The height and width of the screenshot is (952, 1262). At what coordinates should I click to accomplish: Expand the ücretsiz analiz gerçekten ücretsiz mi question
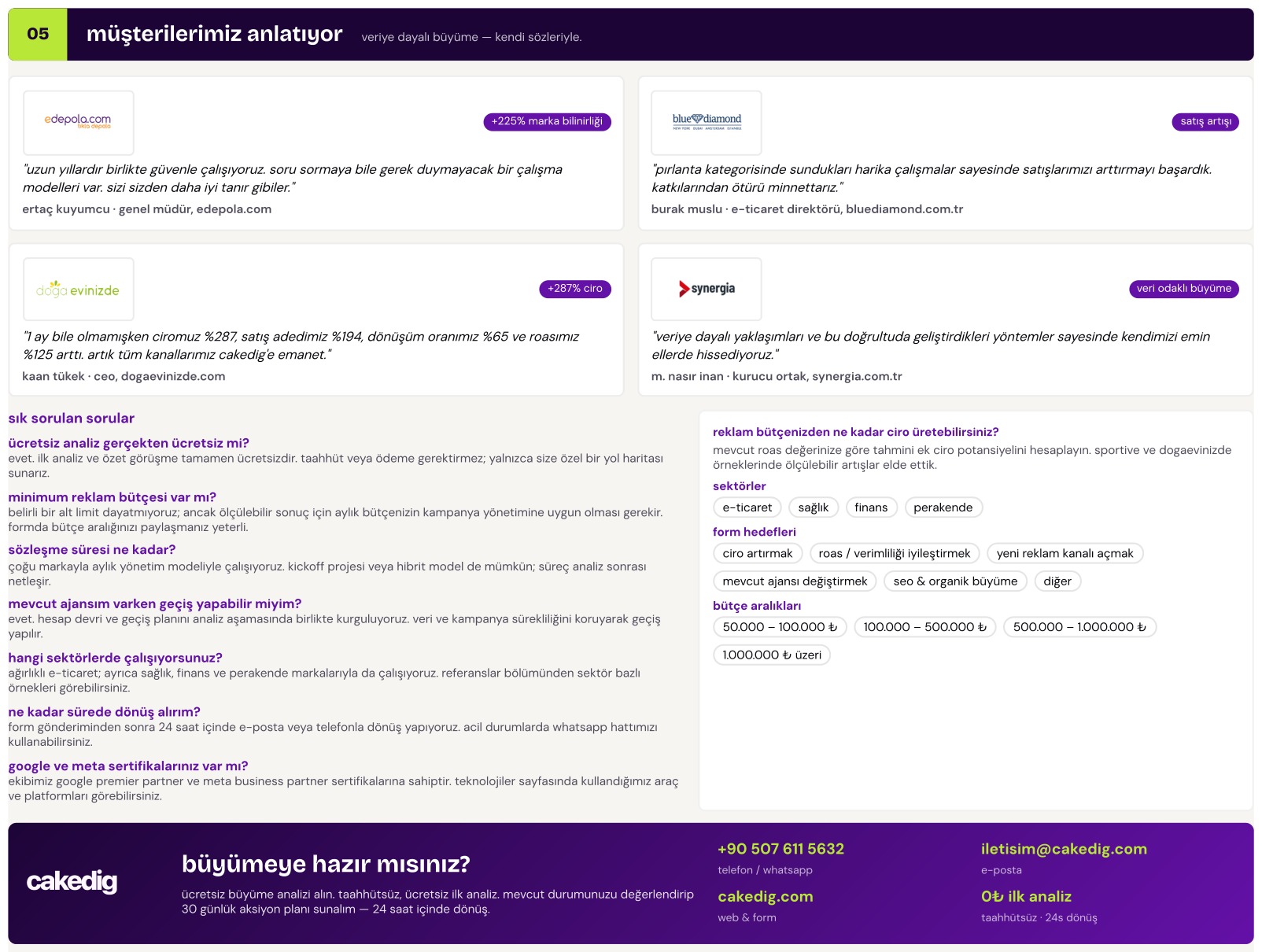pos(129,443)
